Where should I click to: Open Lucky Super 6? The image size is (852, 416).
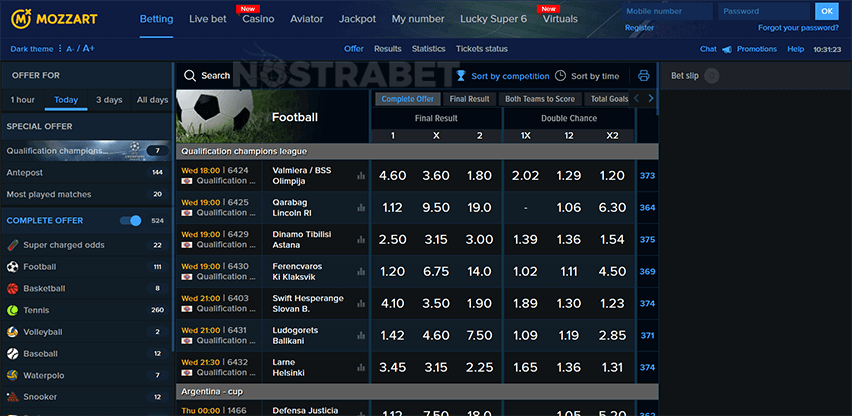[x=493, y=19]
